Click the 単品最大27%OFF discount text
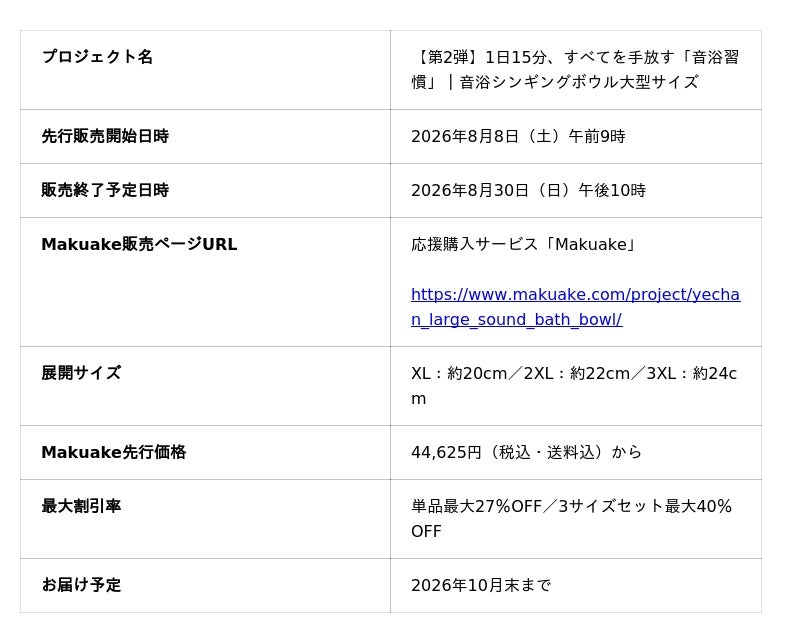The width and height of the screenshot is (800, 643). 477,506
